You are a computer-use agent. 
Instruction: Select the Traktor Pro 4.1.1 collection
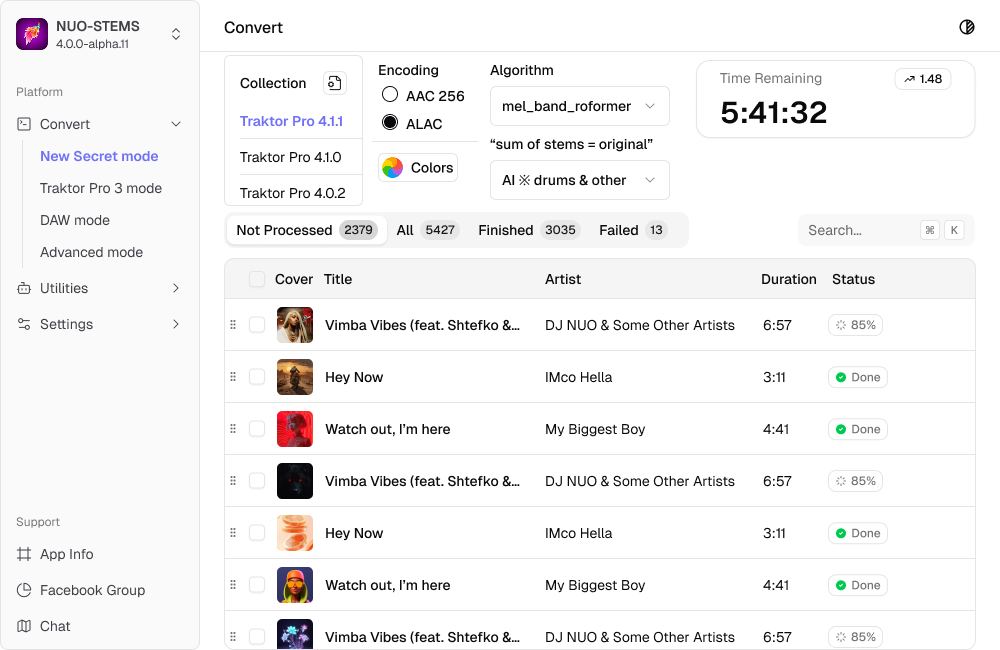293,121
